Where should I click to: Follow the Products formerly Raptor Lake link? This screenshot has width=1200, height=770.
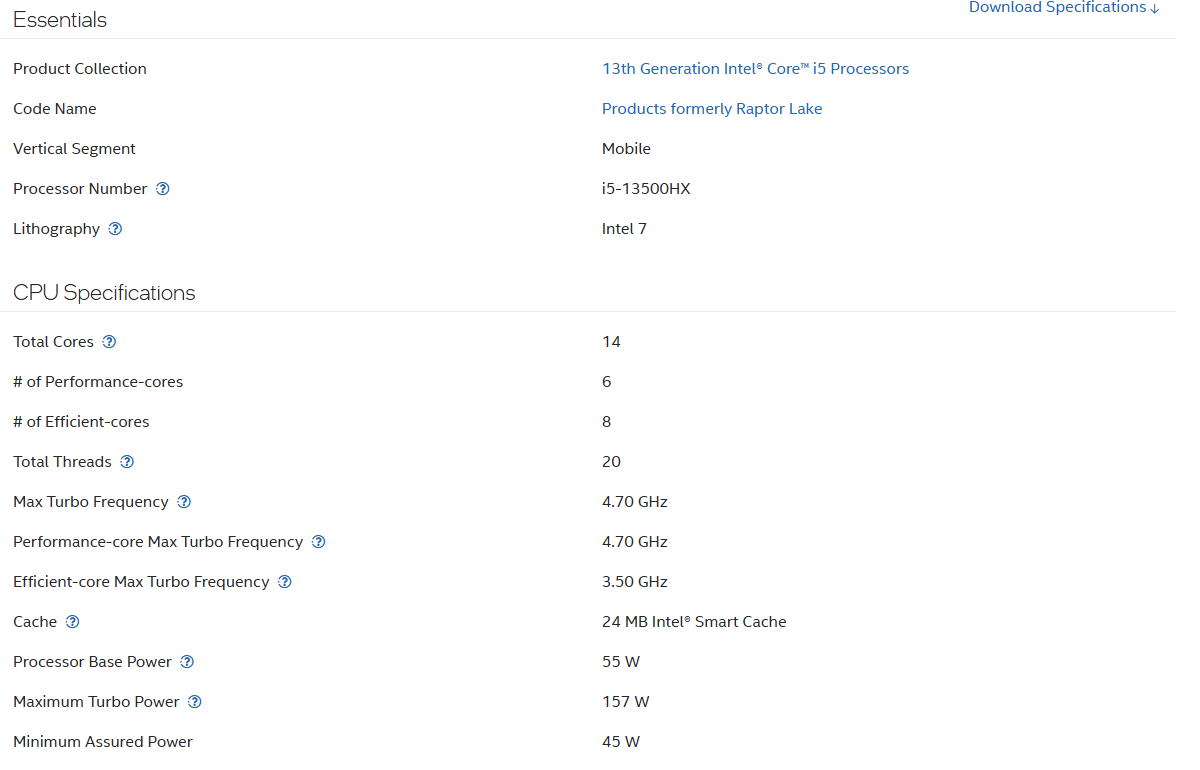click(711, 109)
